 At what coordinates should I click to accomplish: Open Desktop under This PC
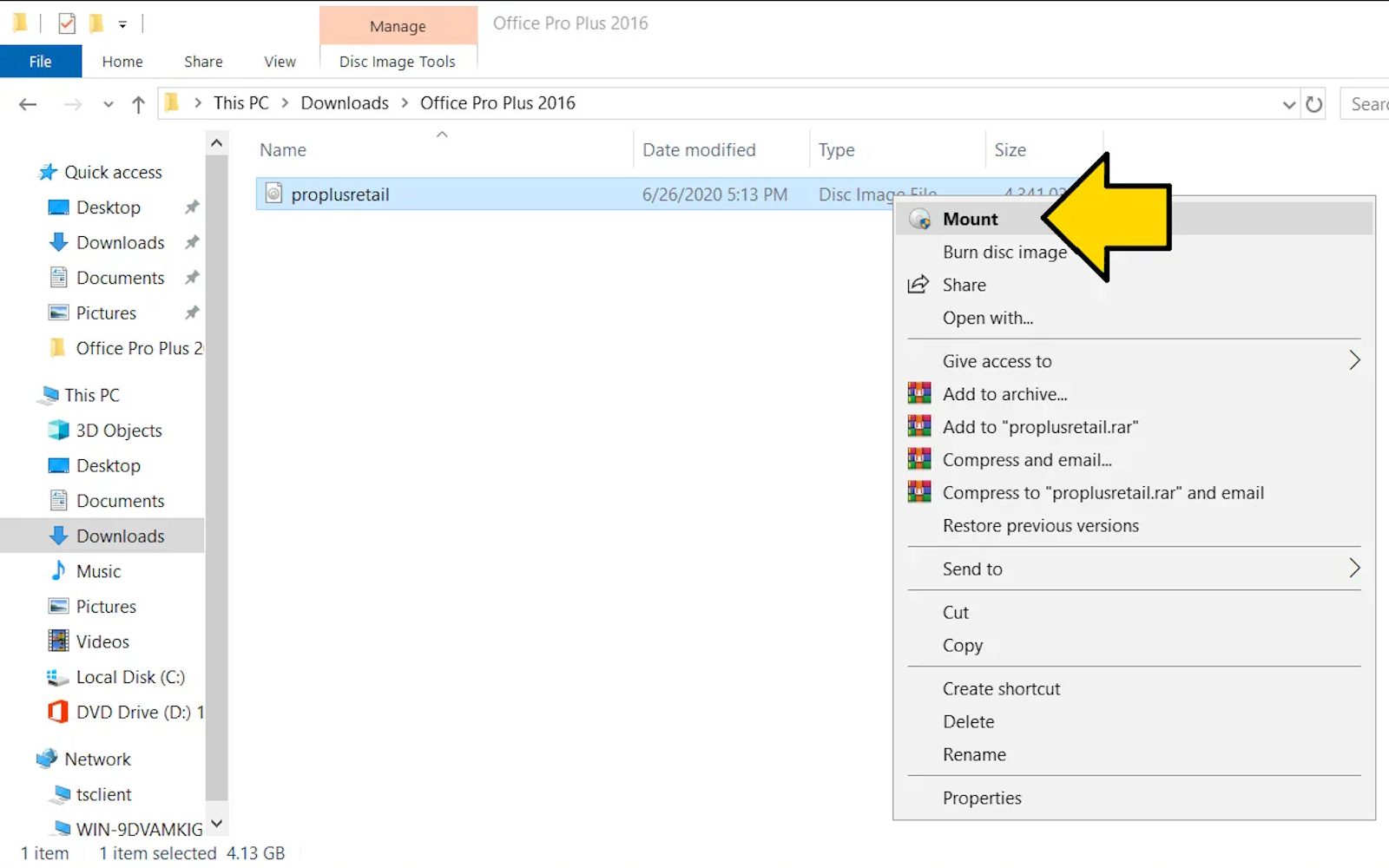tap(109, 466)
